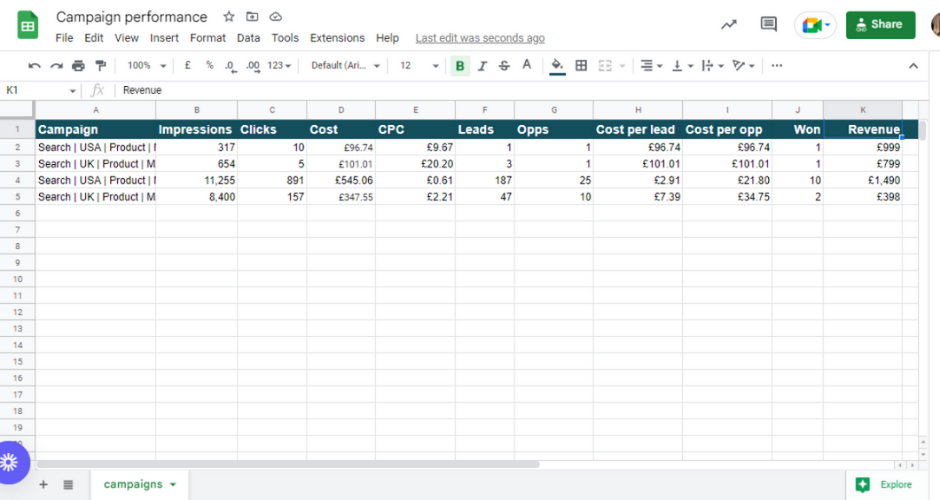Open the borders tool
The height and width of the screenshot is (500, 940).
click(581, 66)
